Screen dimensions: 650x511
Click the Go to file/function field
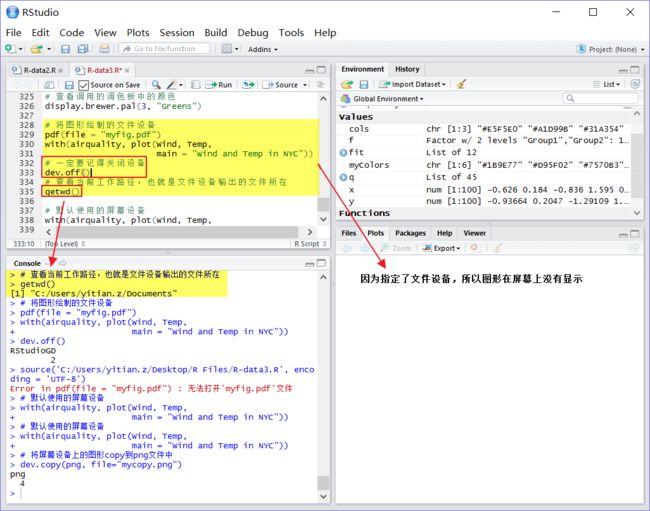165,49
